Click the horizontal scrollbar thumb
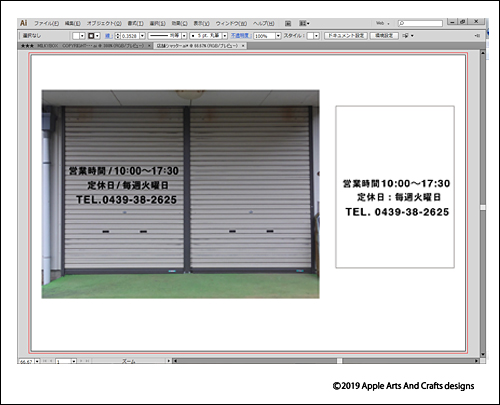500x405 pixels. 339,361
